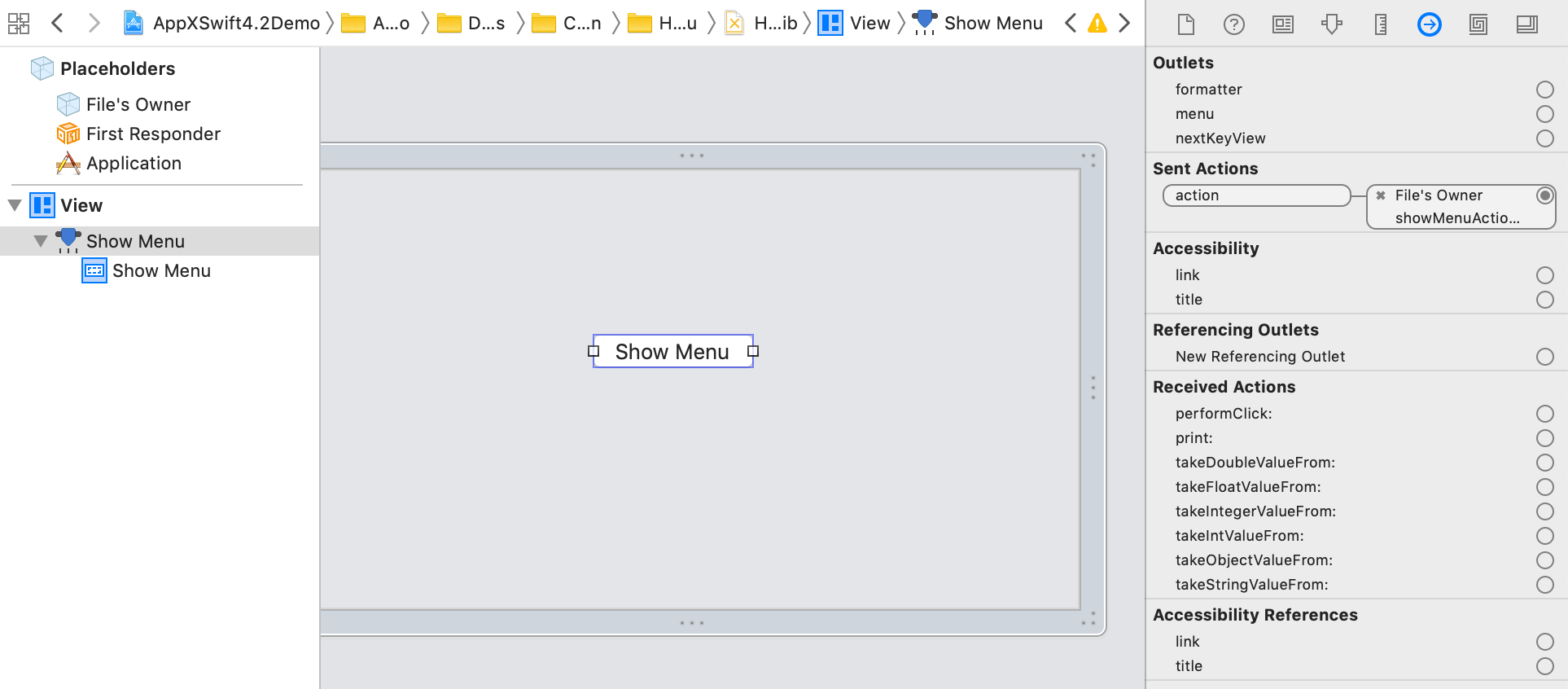Screen dimensions: 1568x689
Task: Select the Connections inspector arrow icon
Action: coord(1430,24)
